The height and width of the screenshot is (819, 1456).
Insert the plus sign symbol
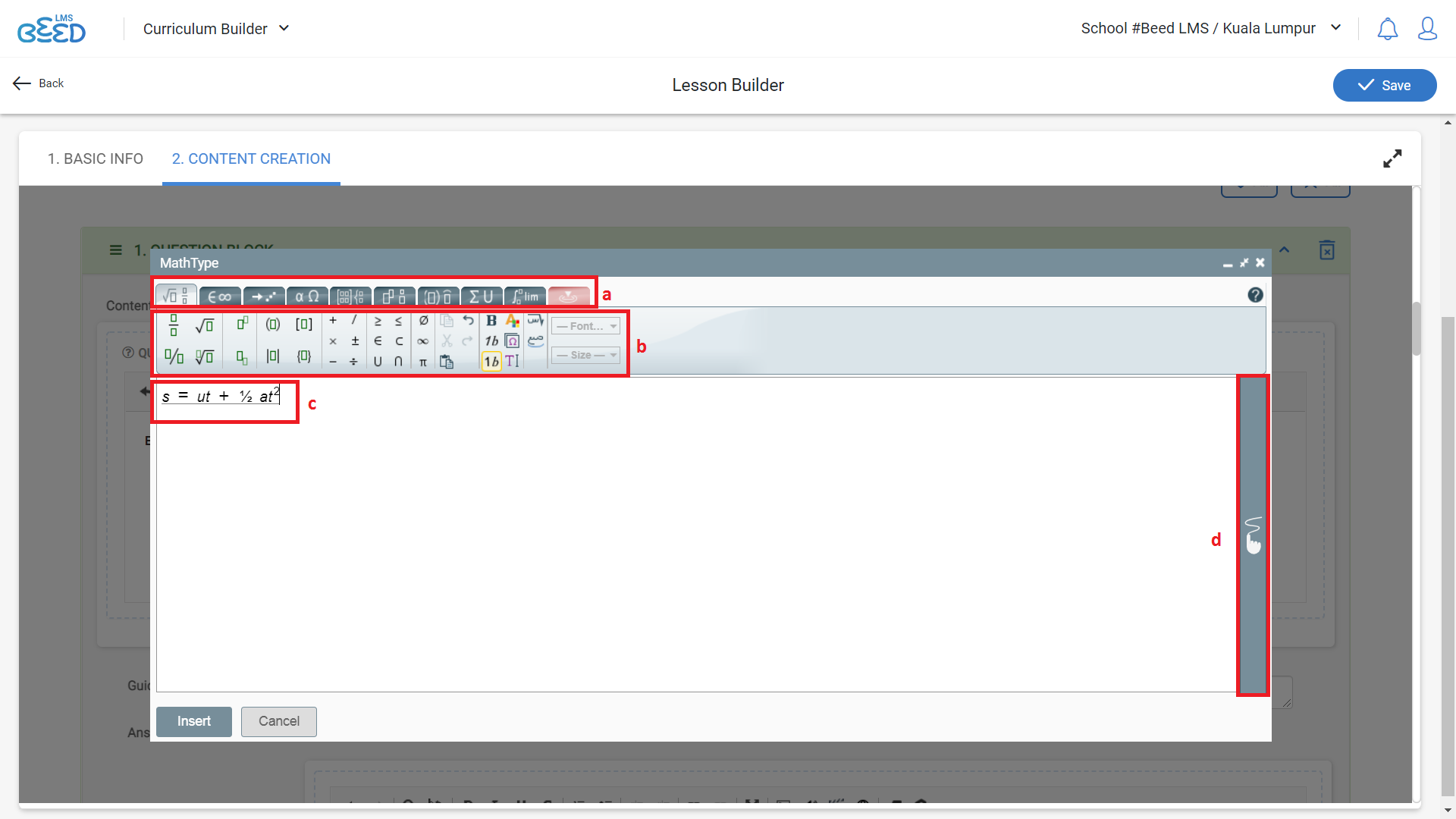pos(333,321)
